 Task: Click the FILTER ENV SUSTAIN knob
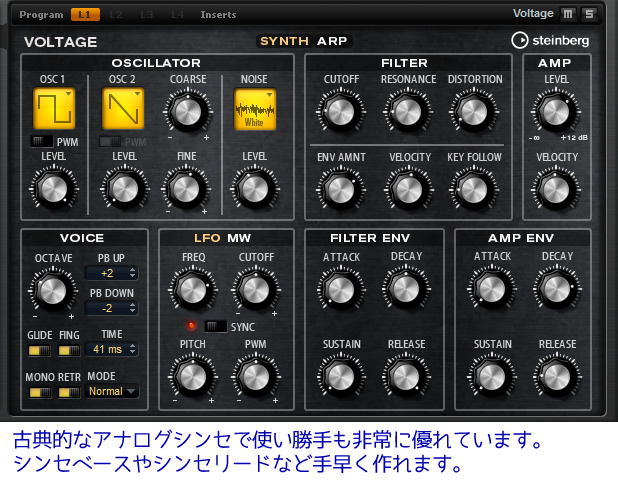[341, 376]
